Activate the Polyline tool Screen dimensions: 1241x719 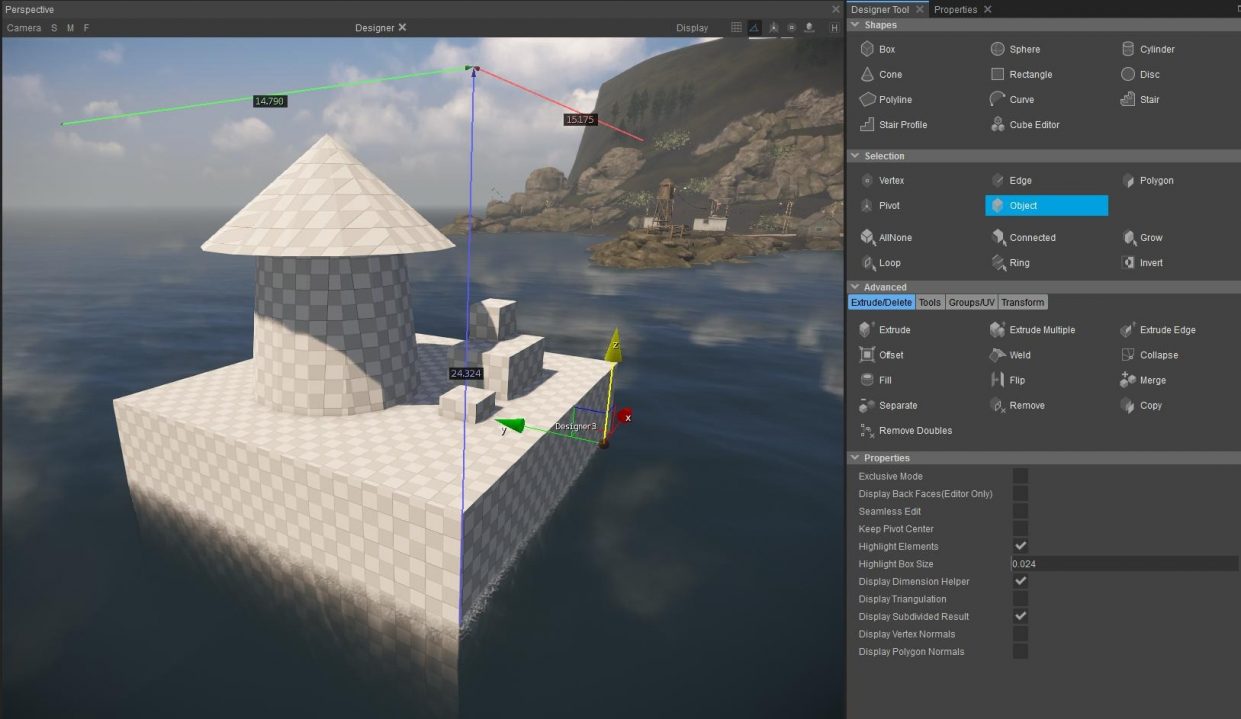click(x=886, y=99)
